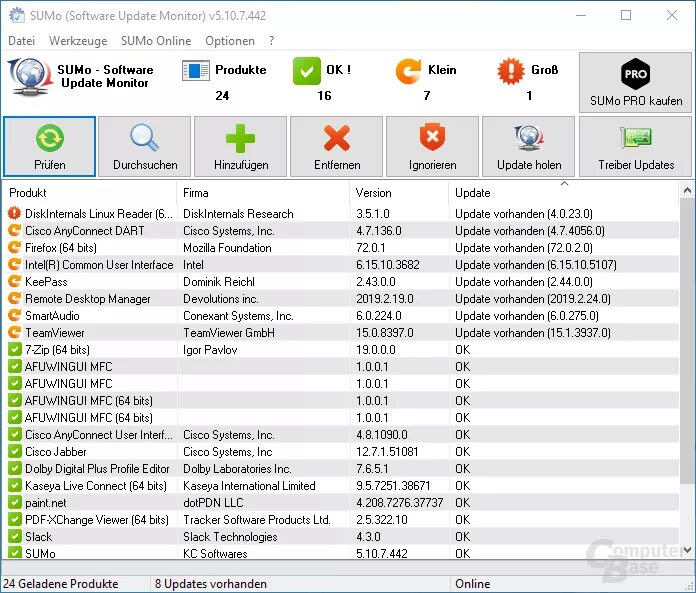Image resolution: width=696 pixels, height=593 pixels.
Task: Select 'Cisco AnyConnect User Interf...' row name
Action: [99, 435]
